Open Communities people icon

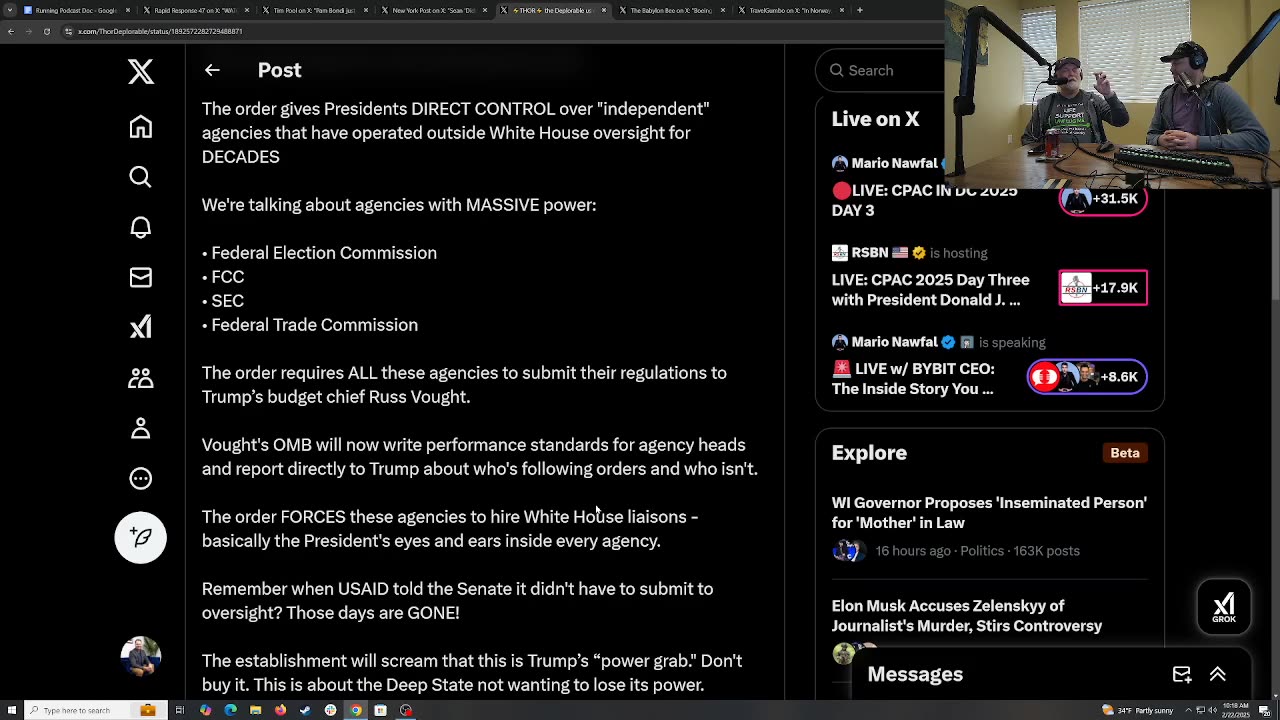pos(140,377)
